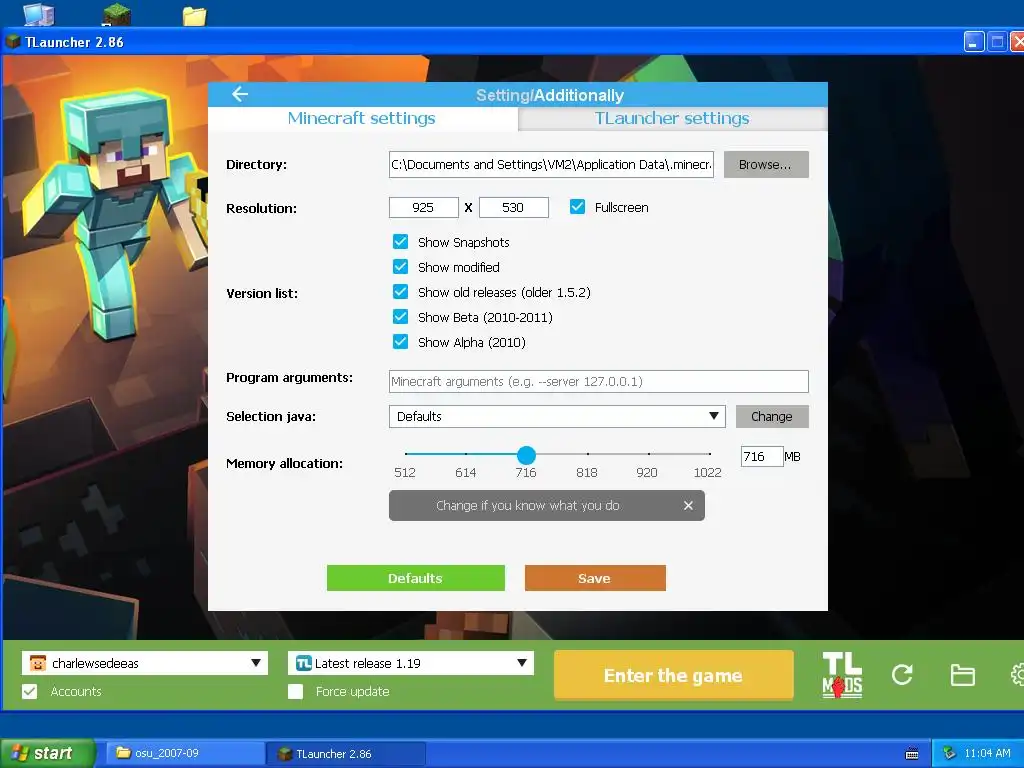
Task: Open TL Mods icon
Action: (842, 675)
